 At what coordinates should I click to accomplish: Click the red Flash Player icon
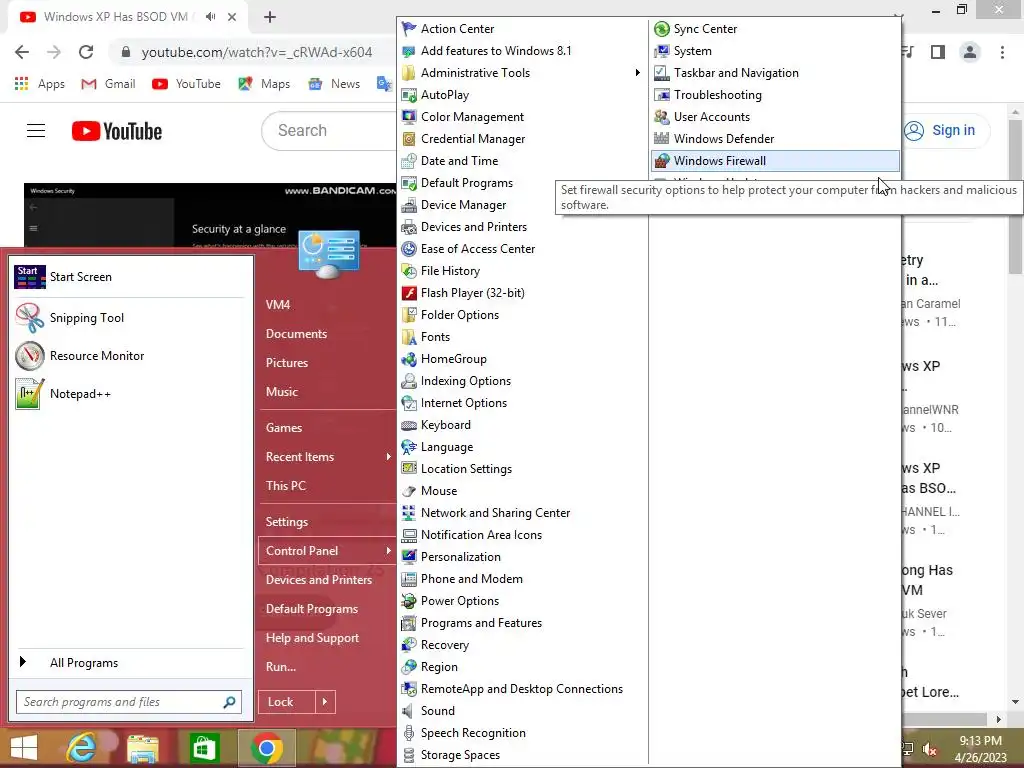tap(409, 293)
